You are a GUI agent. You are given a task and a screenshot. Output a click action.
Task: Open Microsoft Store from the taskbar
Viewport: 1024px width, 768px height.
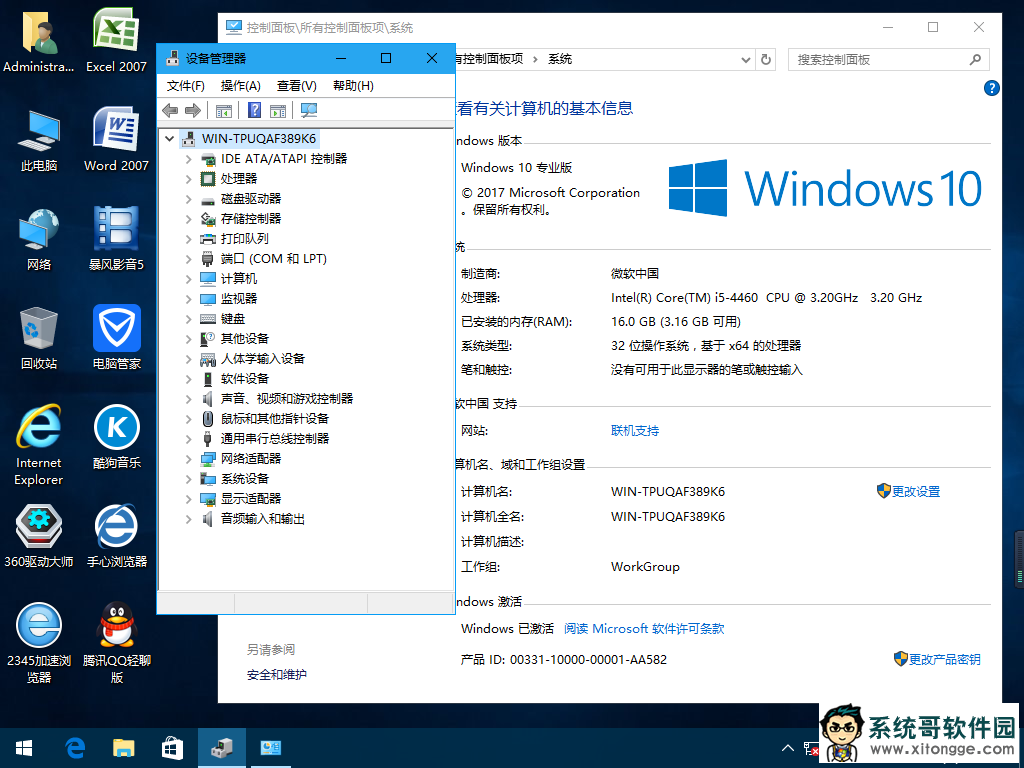pyautogui.click(x=172, y=748)
